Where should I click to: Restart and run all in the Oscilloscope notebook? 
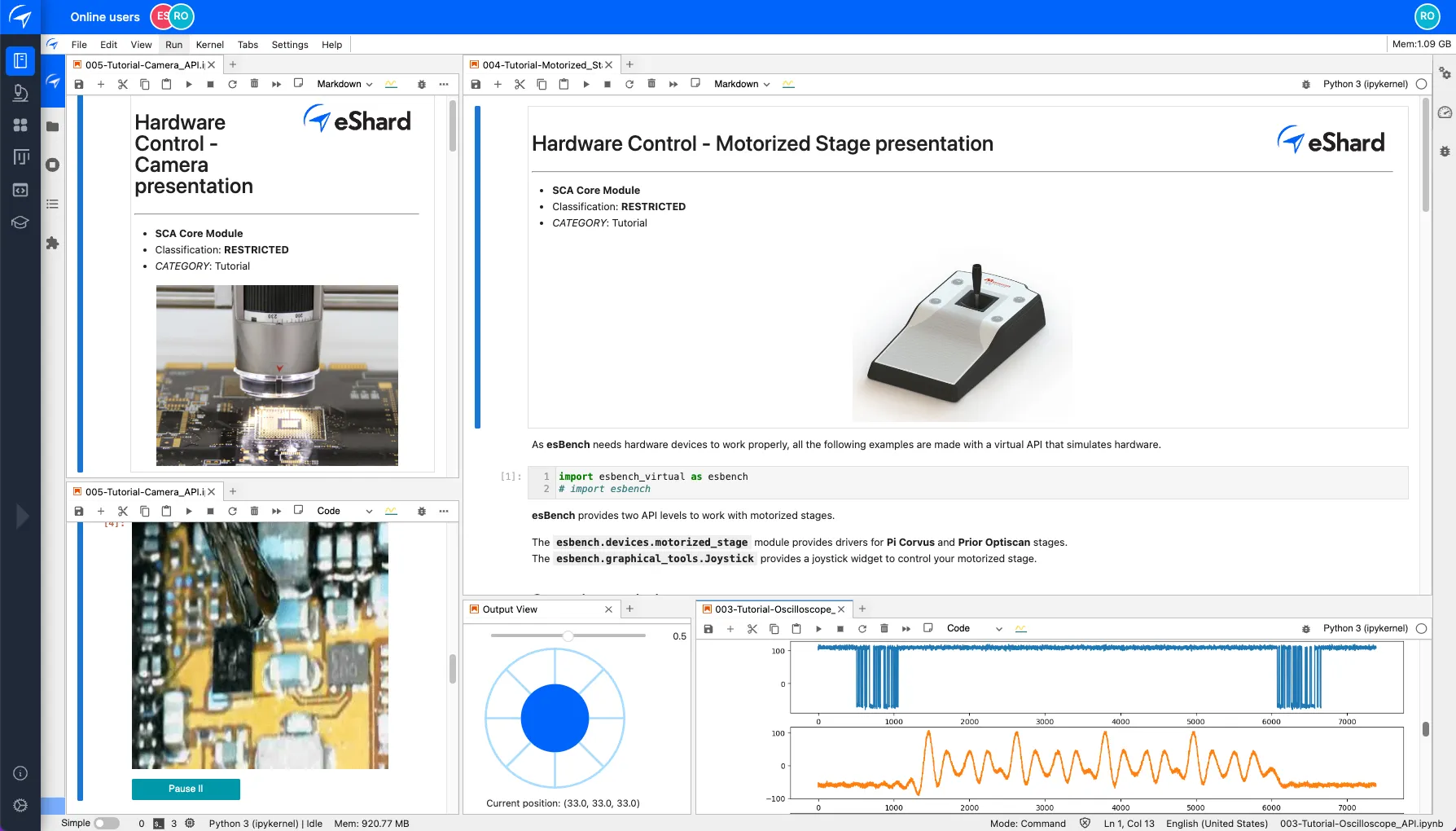(906, 628)
